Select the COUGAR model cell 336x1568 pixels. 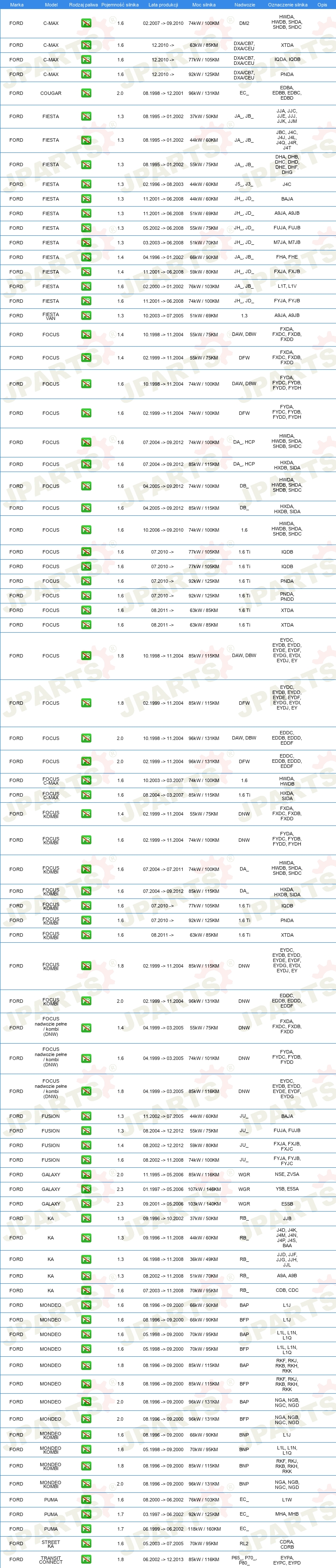click(x=51, y=93)
